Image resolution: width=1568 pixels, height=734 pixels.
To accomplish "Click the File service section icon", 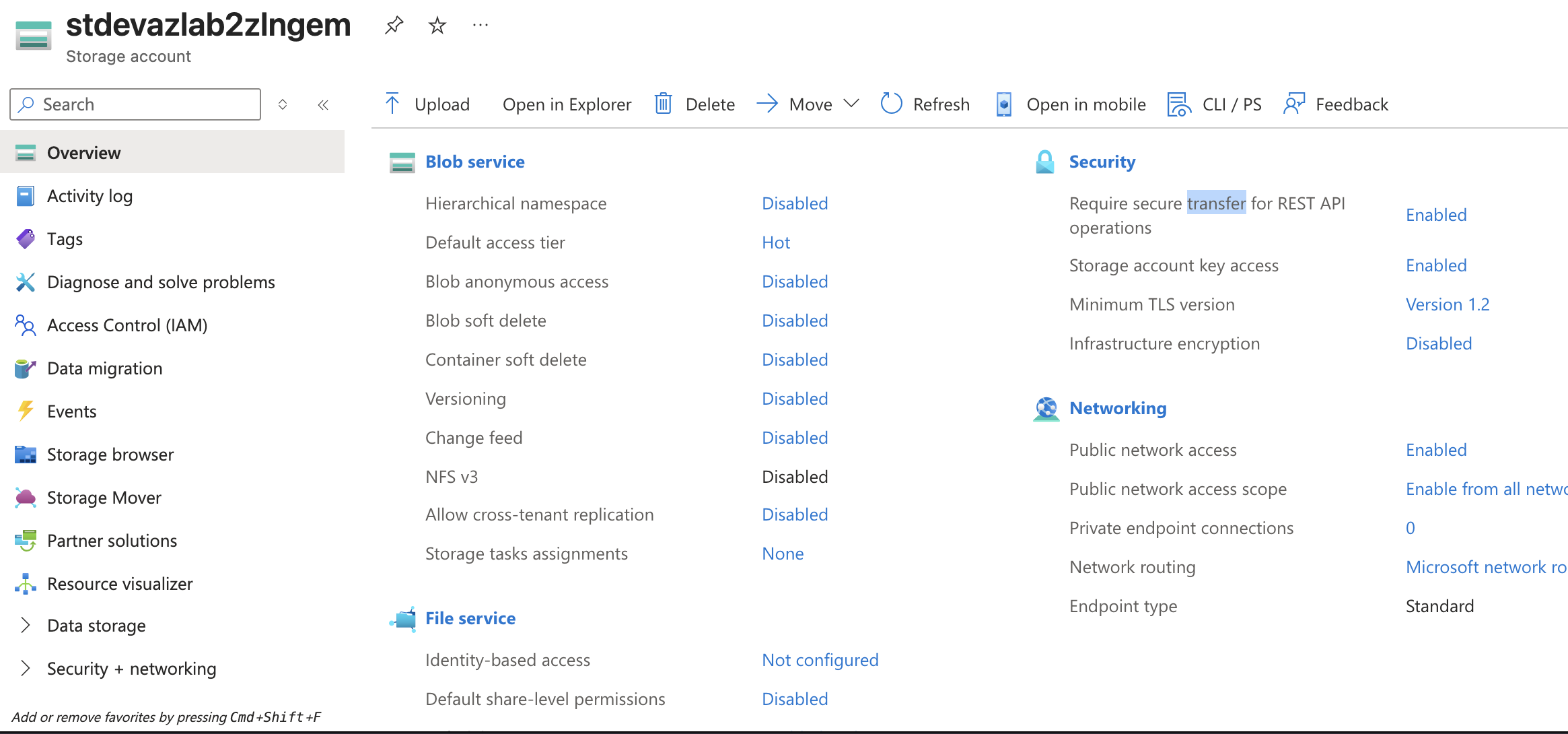I will (403, 618).
